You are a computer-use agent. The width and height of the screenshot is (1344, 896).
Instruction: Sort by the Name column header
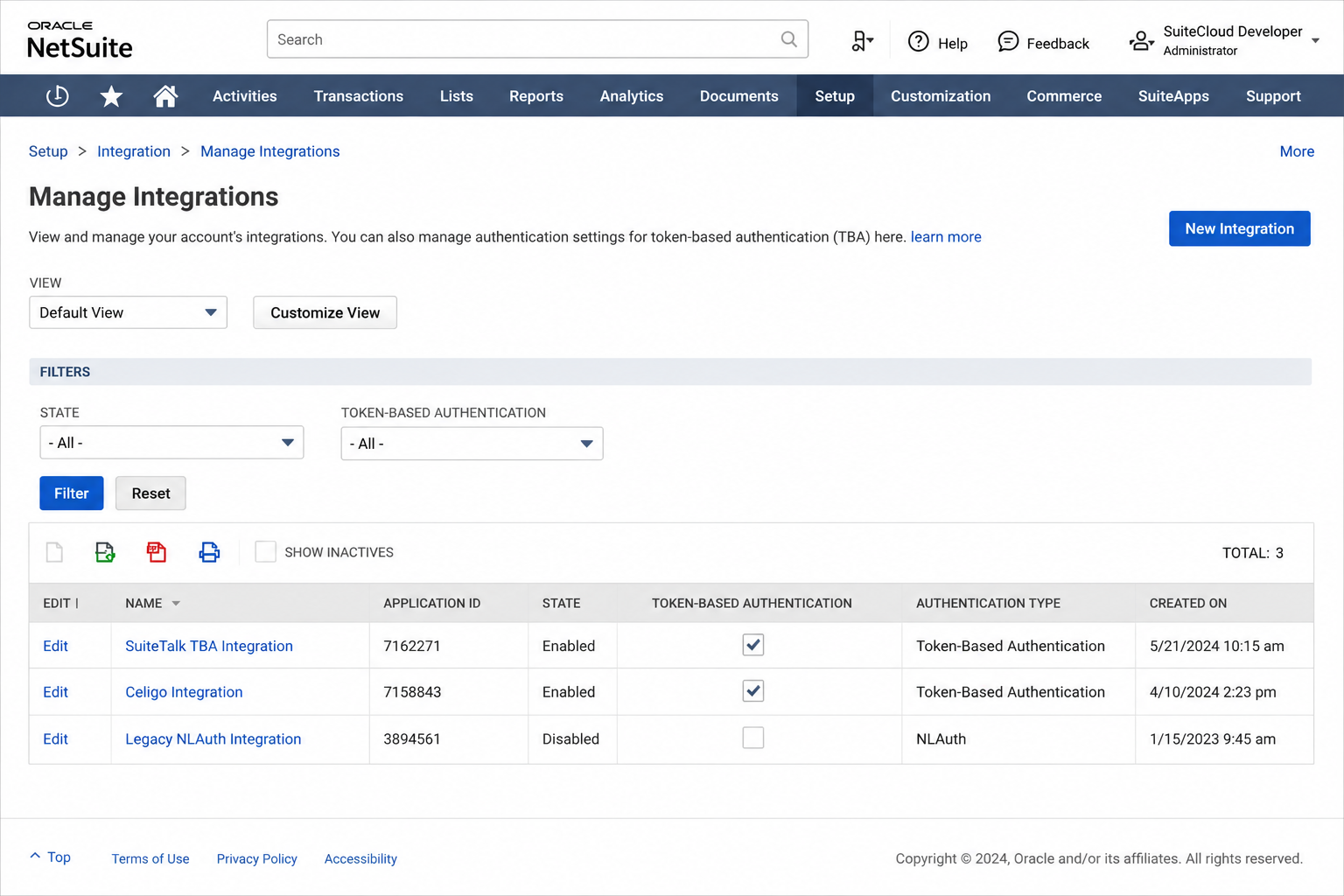[143, 604]
